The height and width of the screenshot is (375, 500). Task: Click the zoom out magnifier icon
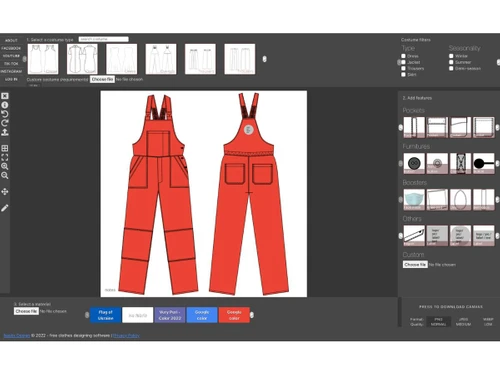[5, 175]
